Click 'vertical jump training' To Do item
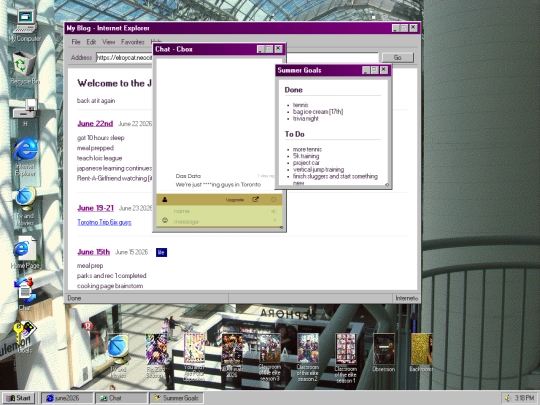 click(x=319, y=169)
